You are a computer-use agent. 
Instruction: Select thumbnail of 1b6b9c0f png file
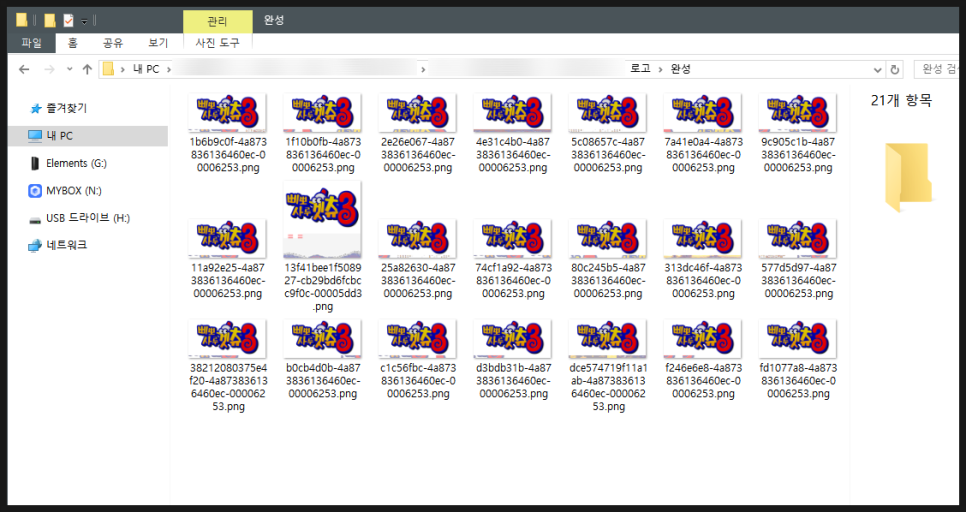coord(227,113)
